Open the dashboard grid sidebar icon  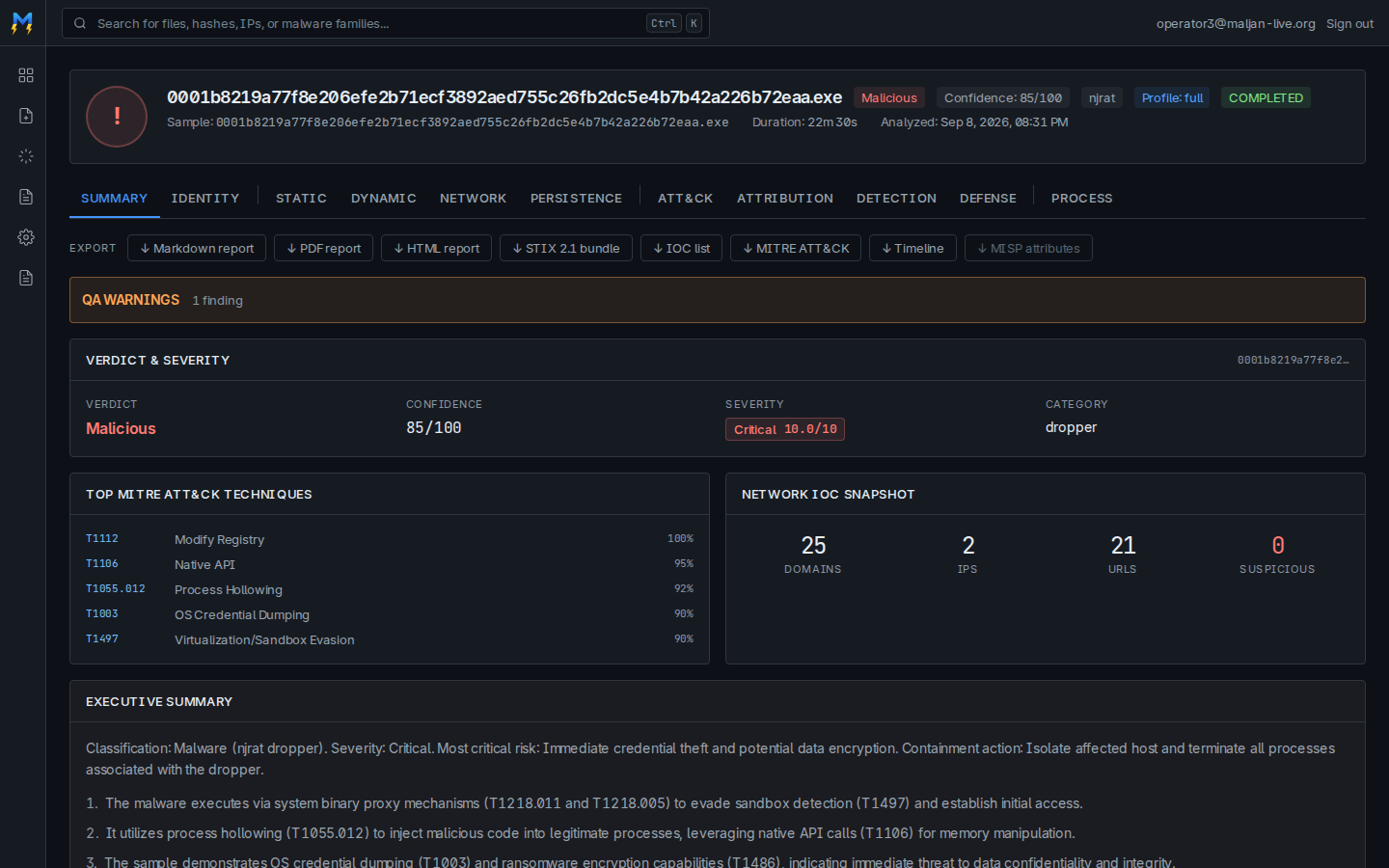click(x=26, y=75)
